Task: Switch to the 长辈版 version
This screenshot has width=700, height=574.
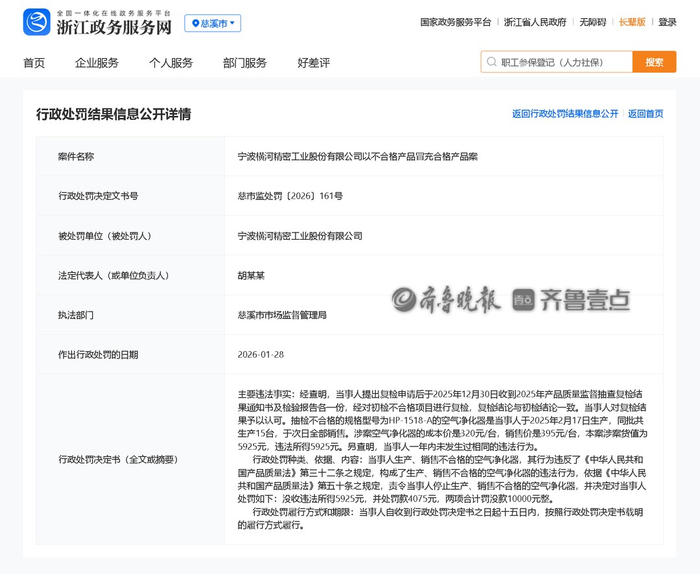Action: click(632, 22)
